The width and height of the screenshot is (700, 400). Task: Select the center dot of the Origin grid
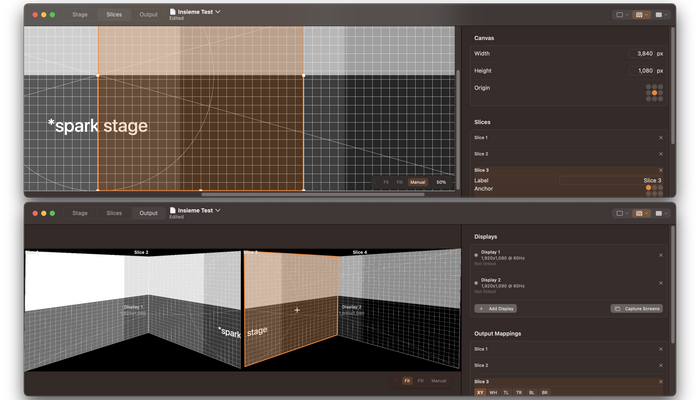coord(655,93)
